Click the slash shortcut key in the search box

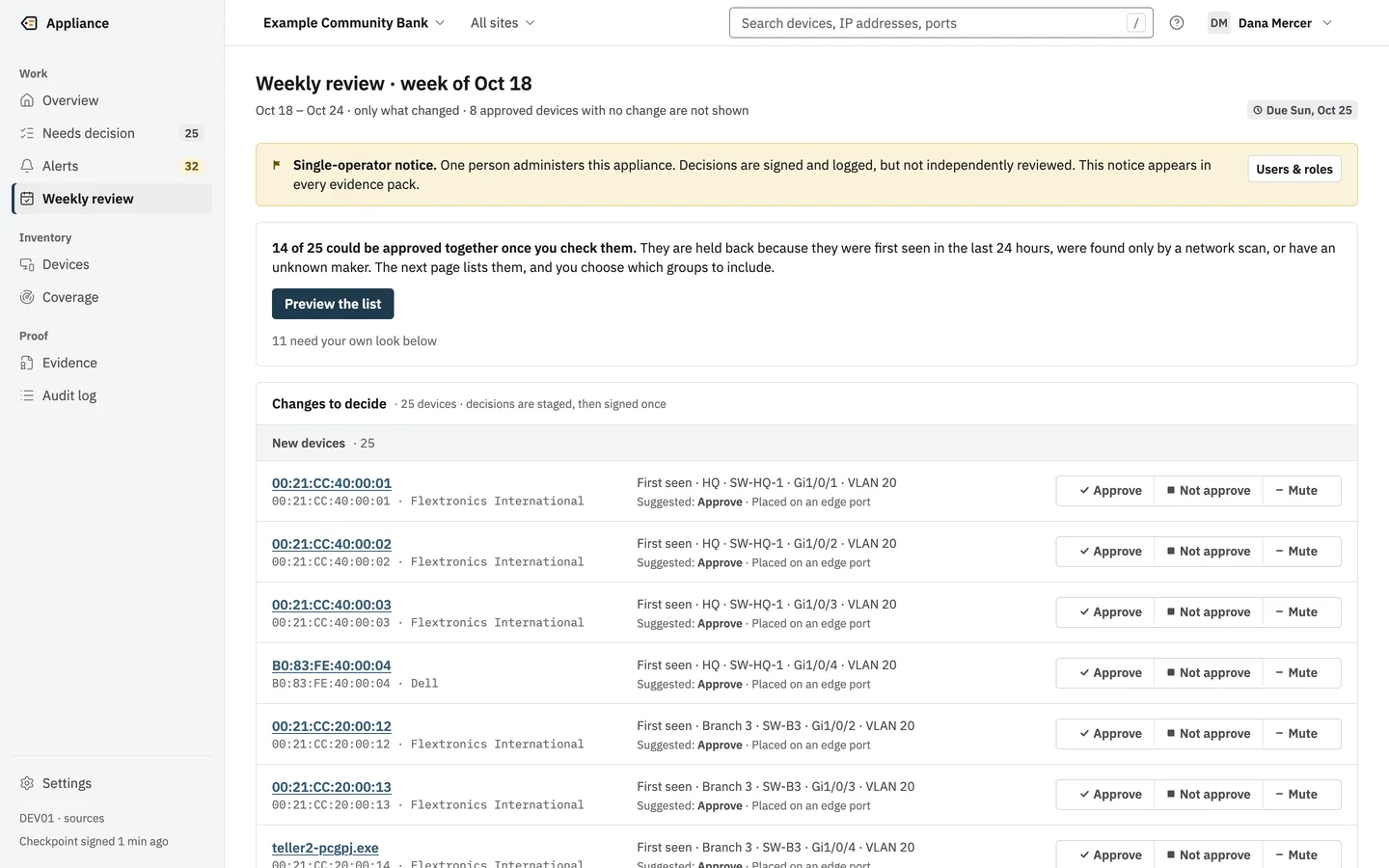coord(1136,23)
